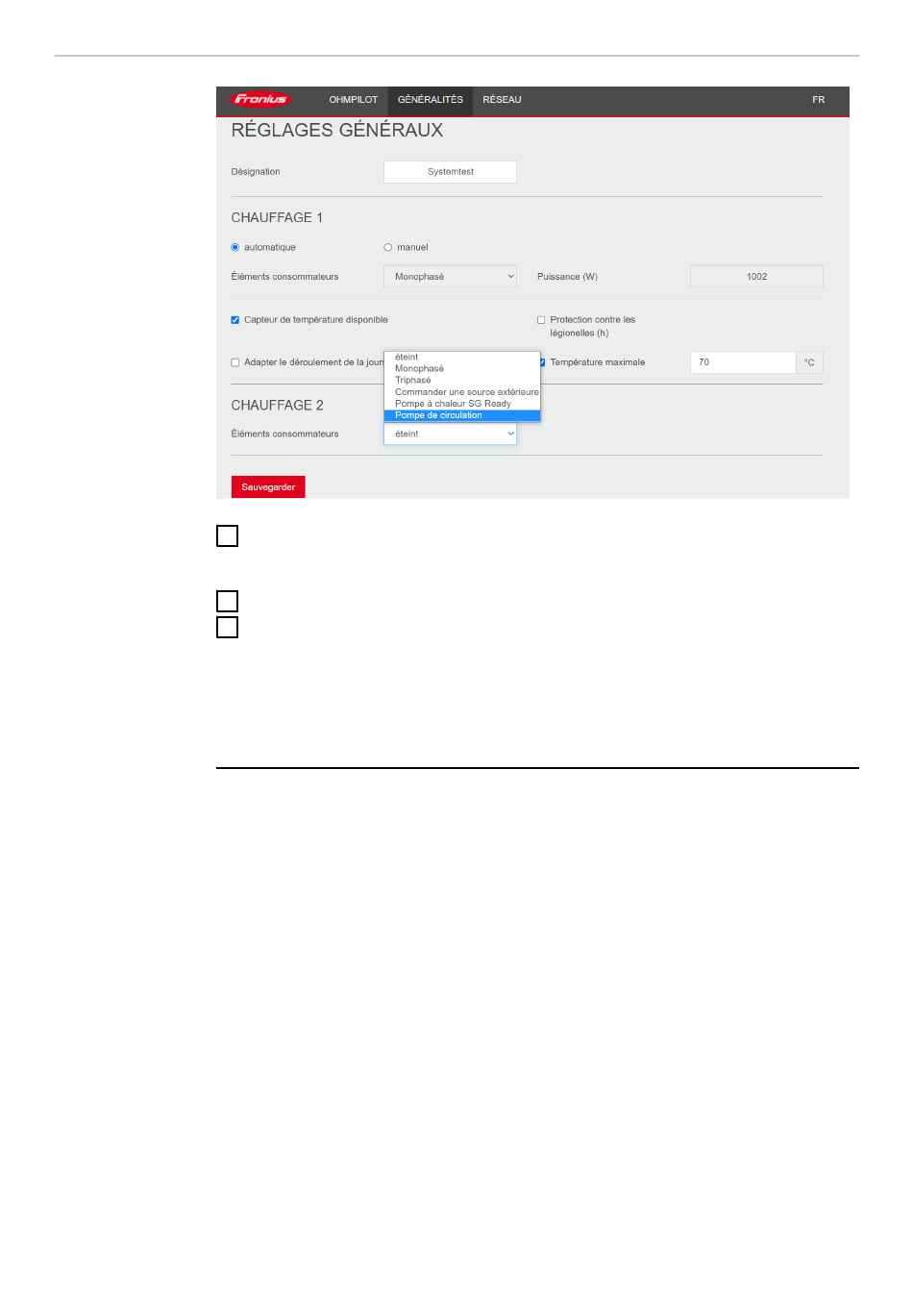Toggle Température maximale checkbox
The image size is (913, 1316).
click(542, 362)
